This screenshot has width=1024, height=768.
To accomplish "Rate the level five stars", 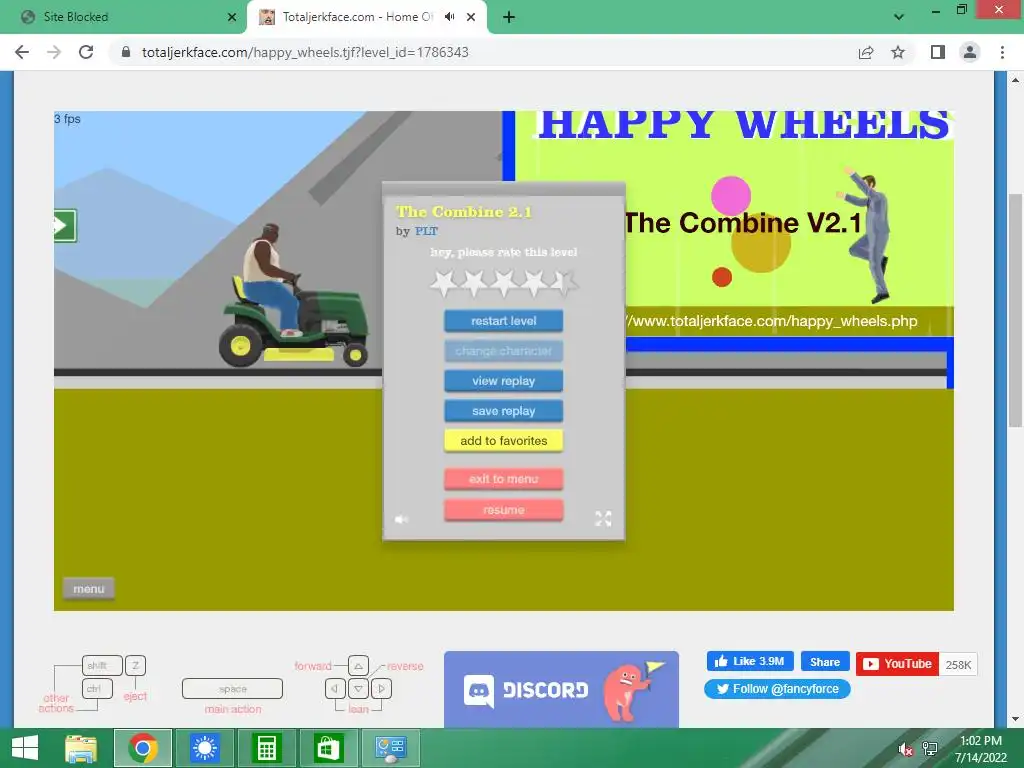I will point(564,283).
